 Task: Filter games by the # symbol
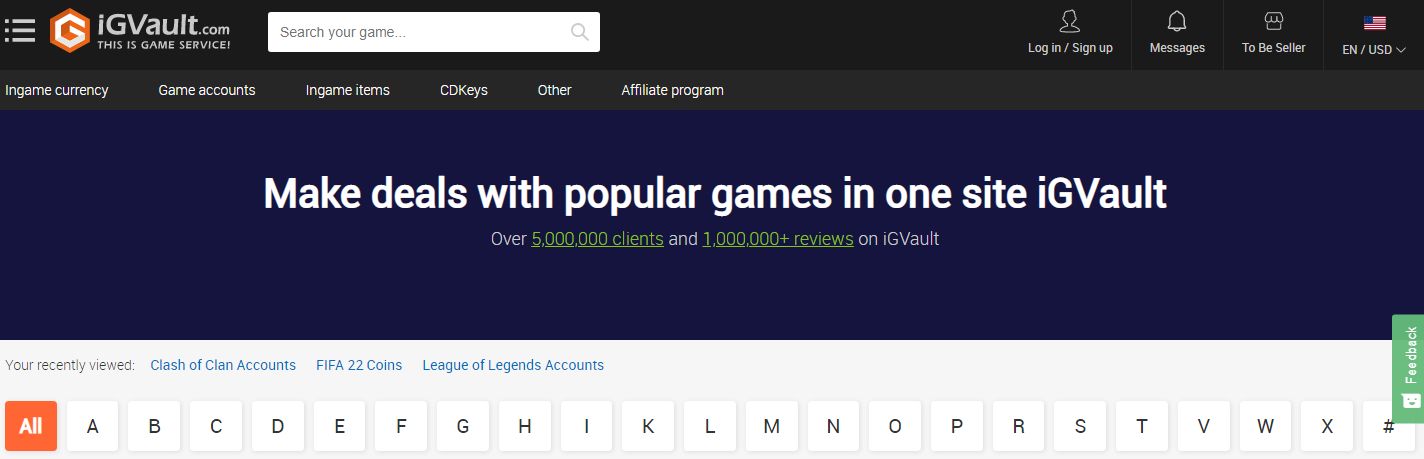[1388, 426]
